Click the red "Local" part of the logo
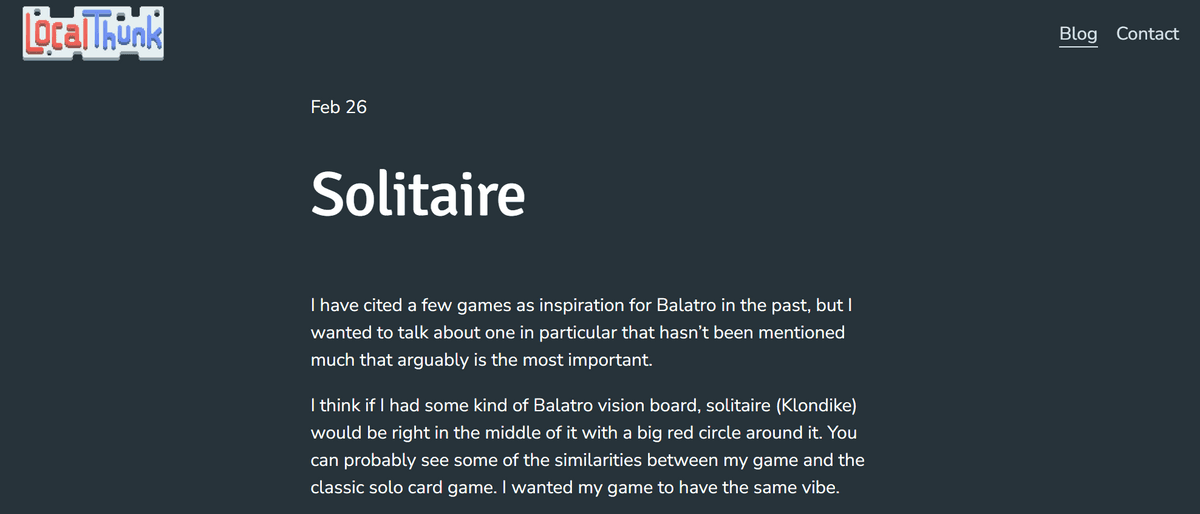Image resolution: width=1200 pixels, height=514 pixels. [x=58, y=34]
